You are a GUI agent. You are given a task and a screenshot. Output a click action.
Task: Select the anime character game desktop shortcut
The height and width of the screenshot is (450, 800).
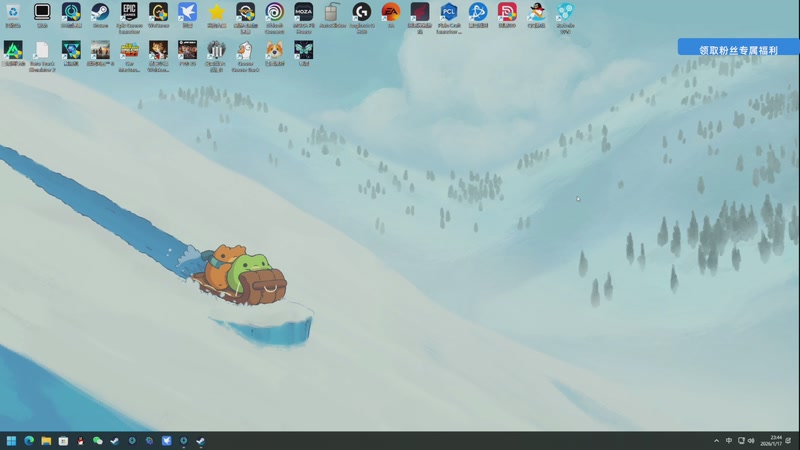(x=158, y=56)
